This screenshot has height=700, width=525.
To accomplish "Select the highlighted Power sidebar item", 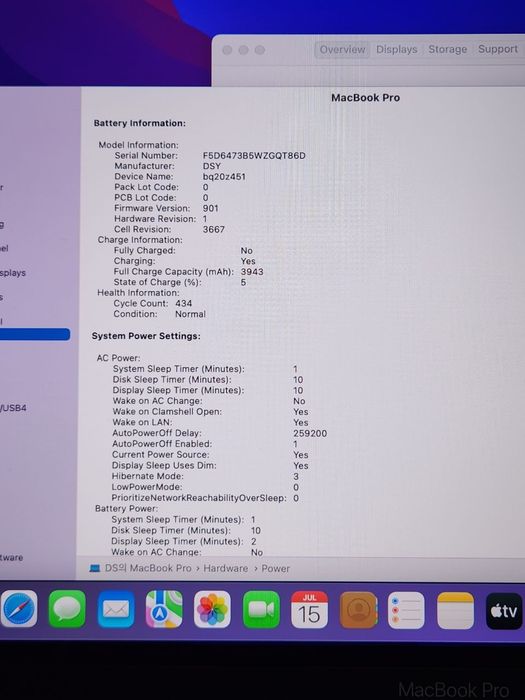I will point(35,334).
